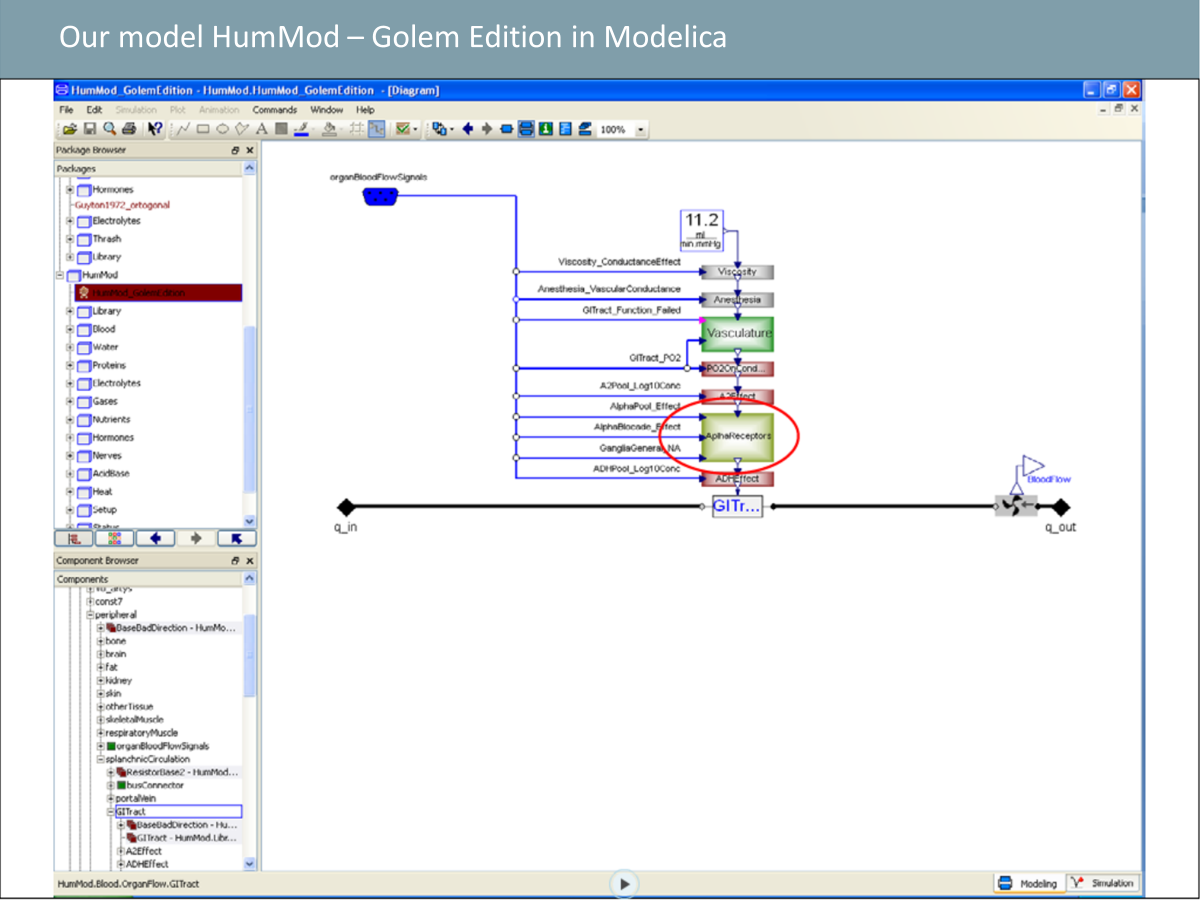Screen dimensions: 1200x900
Task: Toggle the connector routing mode button
Action: tap(377, 129)
